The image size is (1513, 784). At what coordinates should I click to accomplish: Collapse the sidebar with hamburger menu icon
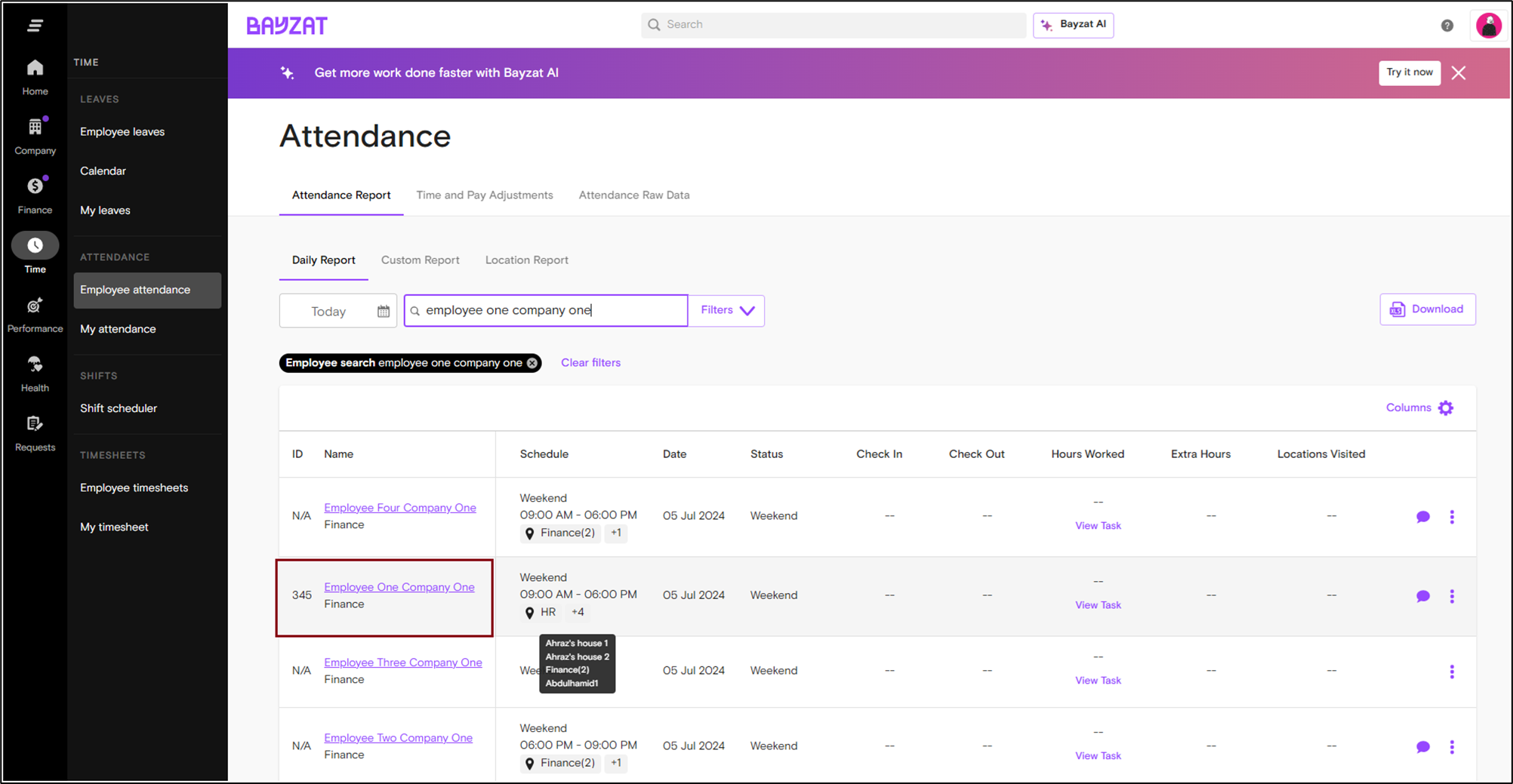[35, 26]
